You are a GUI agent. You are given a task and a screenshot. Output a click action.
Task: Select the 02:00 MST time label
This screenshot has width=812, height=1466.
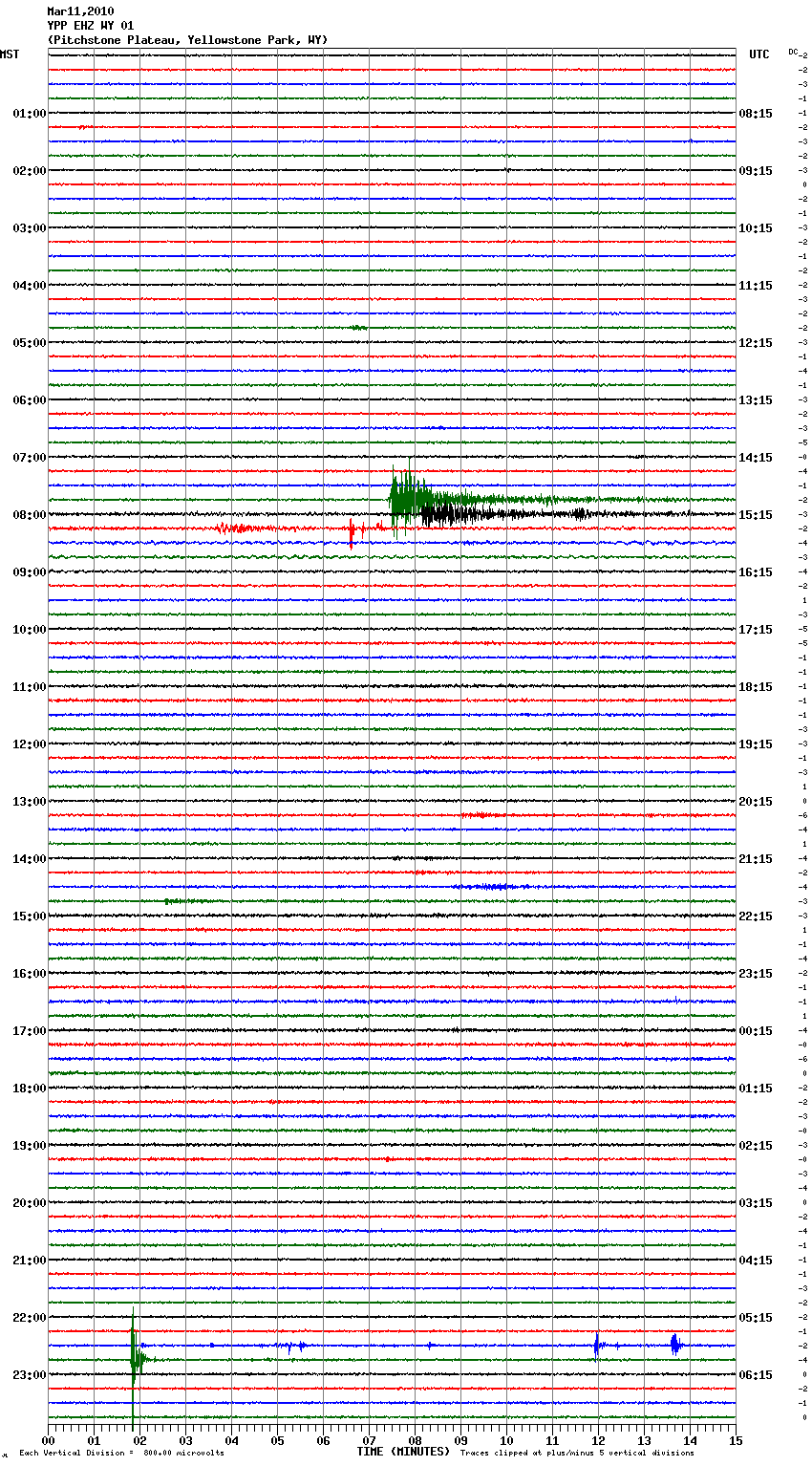pos(30,171)
